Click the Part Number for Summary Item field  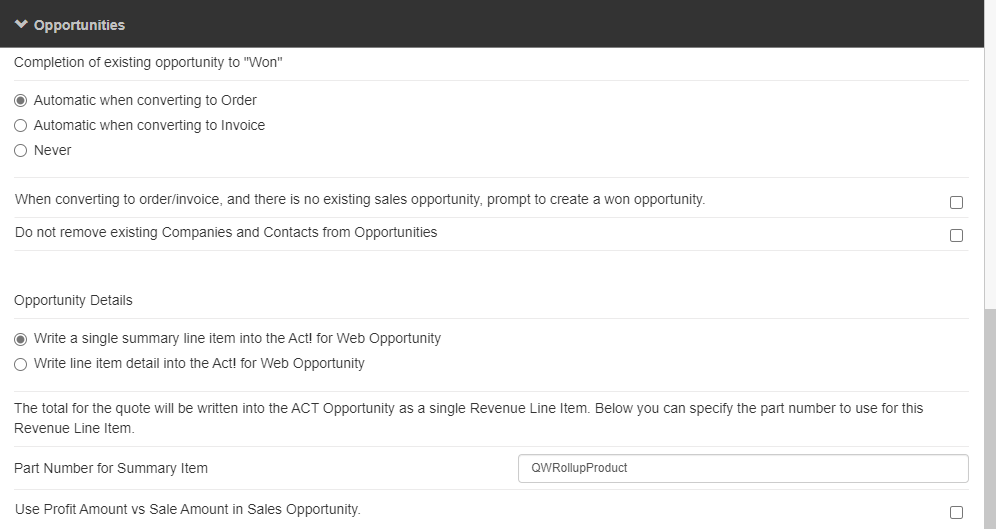[742, 468]
